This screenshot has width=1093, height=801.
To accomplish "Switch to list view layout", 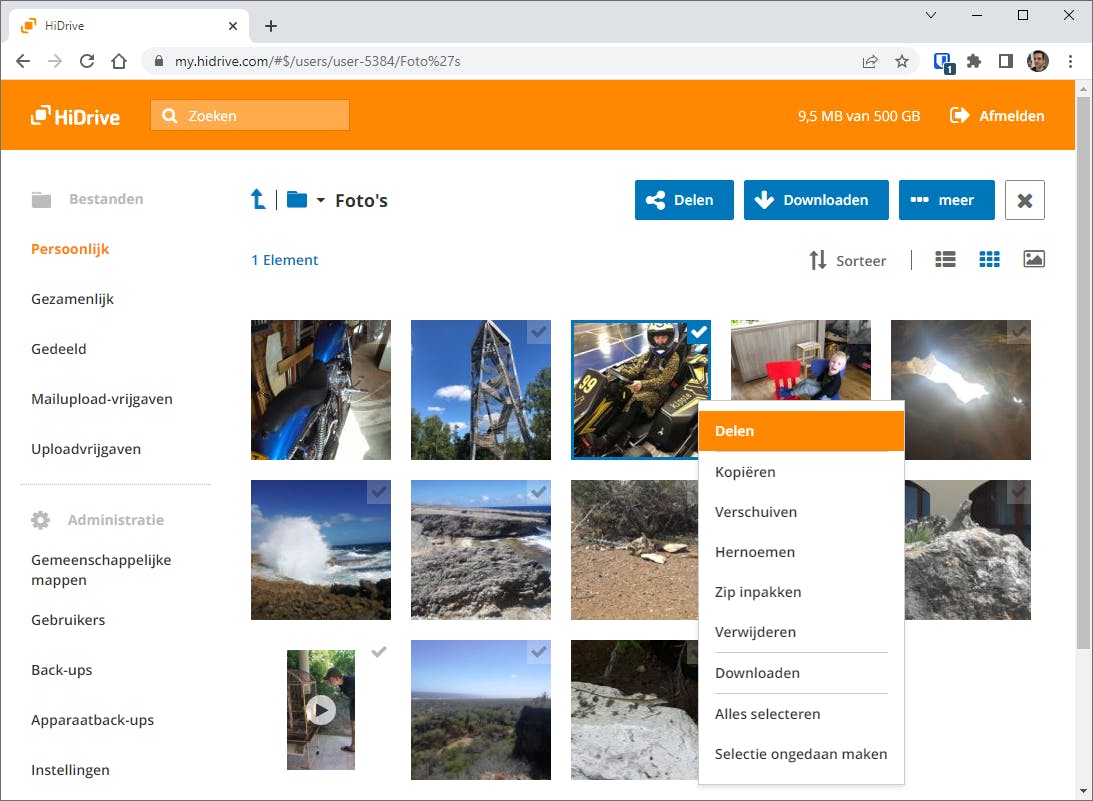I will click(x=944, y=258).
